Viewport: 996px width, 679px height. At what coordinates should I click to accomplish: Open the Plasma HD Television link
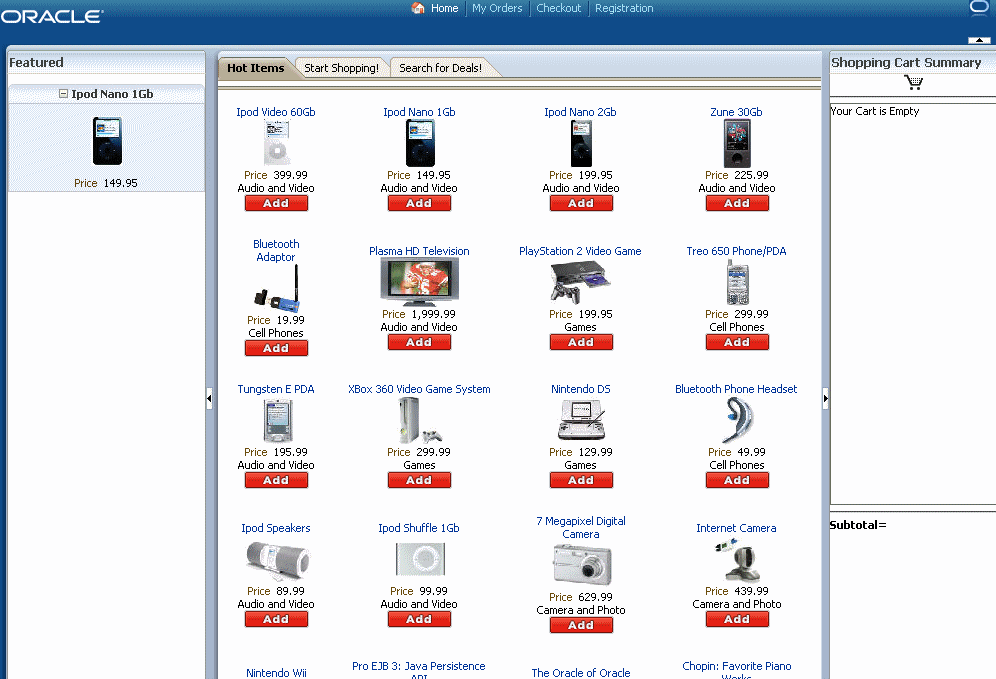click(x=419, y=251)
